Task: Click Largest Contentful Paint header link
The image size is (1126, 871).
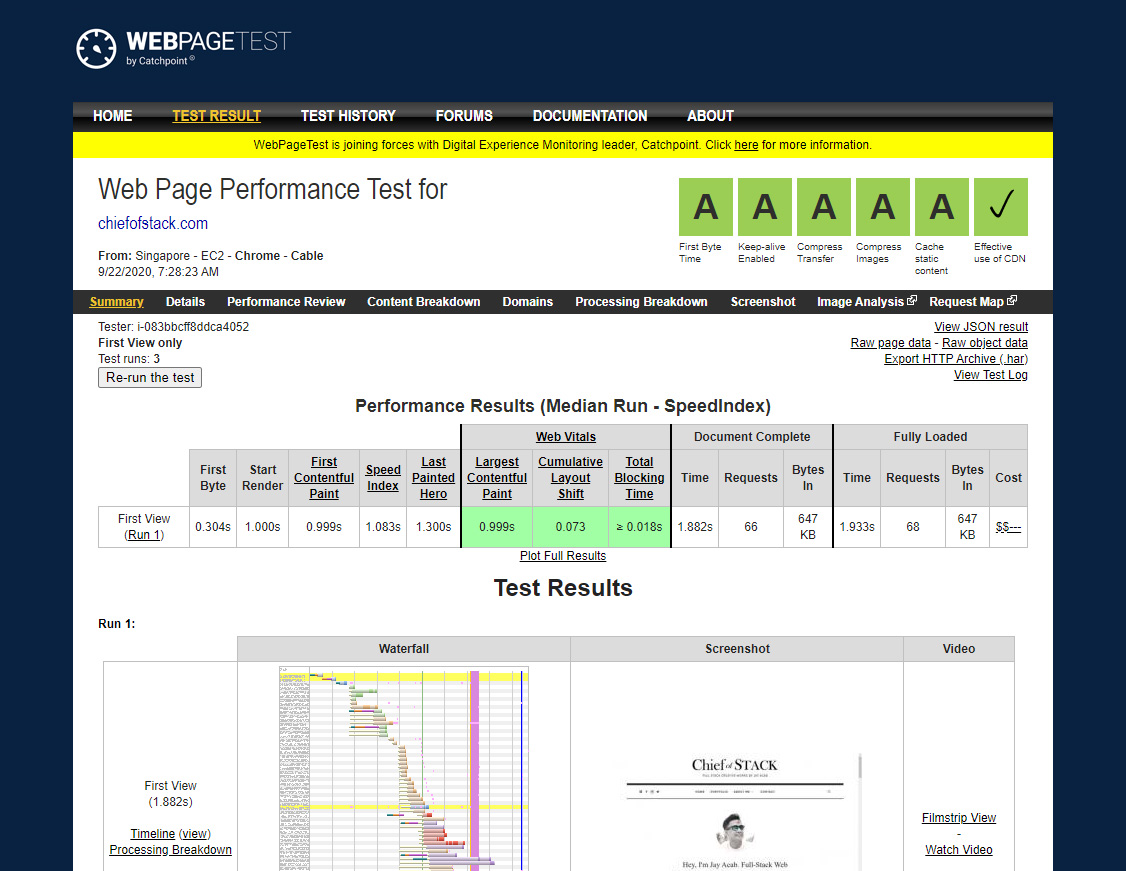Action: [x=497, y=478]
